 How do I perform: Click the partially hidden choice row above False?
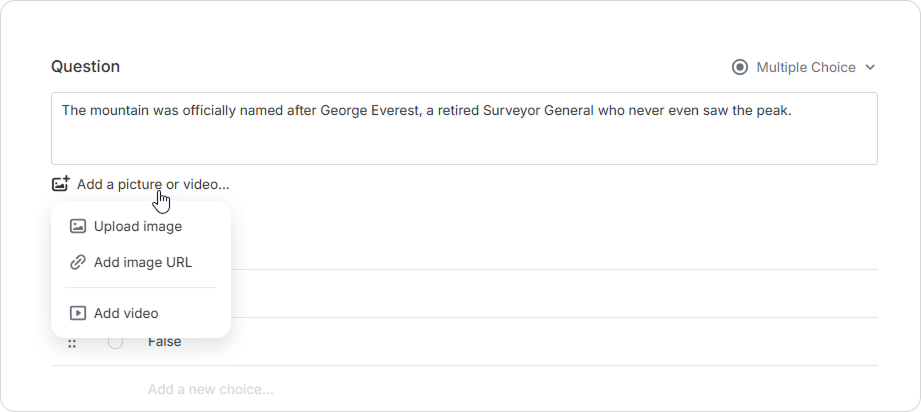pos(554,294)
